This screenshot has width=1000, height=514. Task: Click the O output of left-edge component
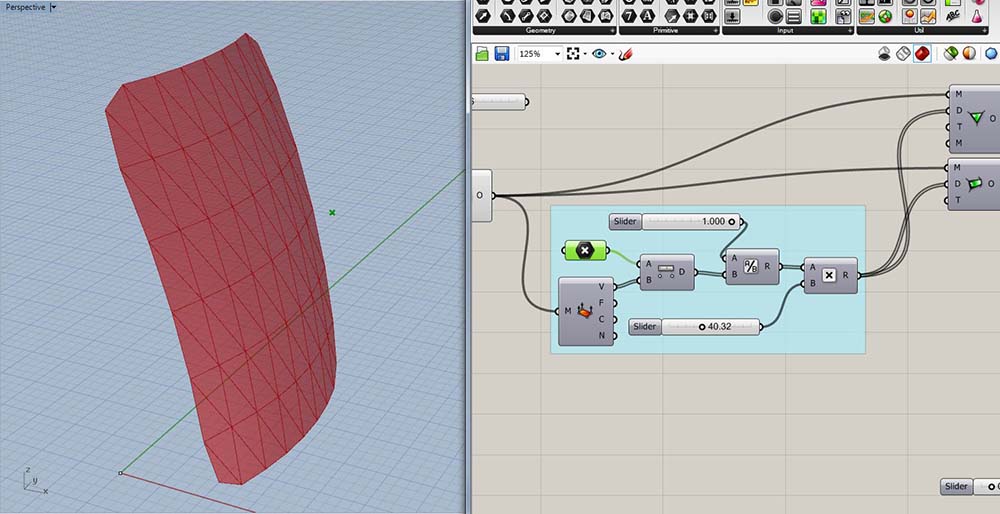tap(480, 195)
